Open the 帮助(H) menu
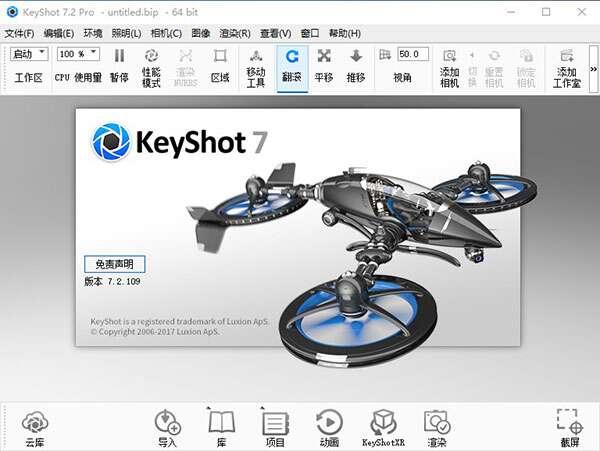Image resolution: width=600 pixels, height=451 pixels. click(x=345, y=34)
